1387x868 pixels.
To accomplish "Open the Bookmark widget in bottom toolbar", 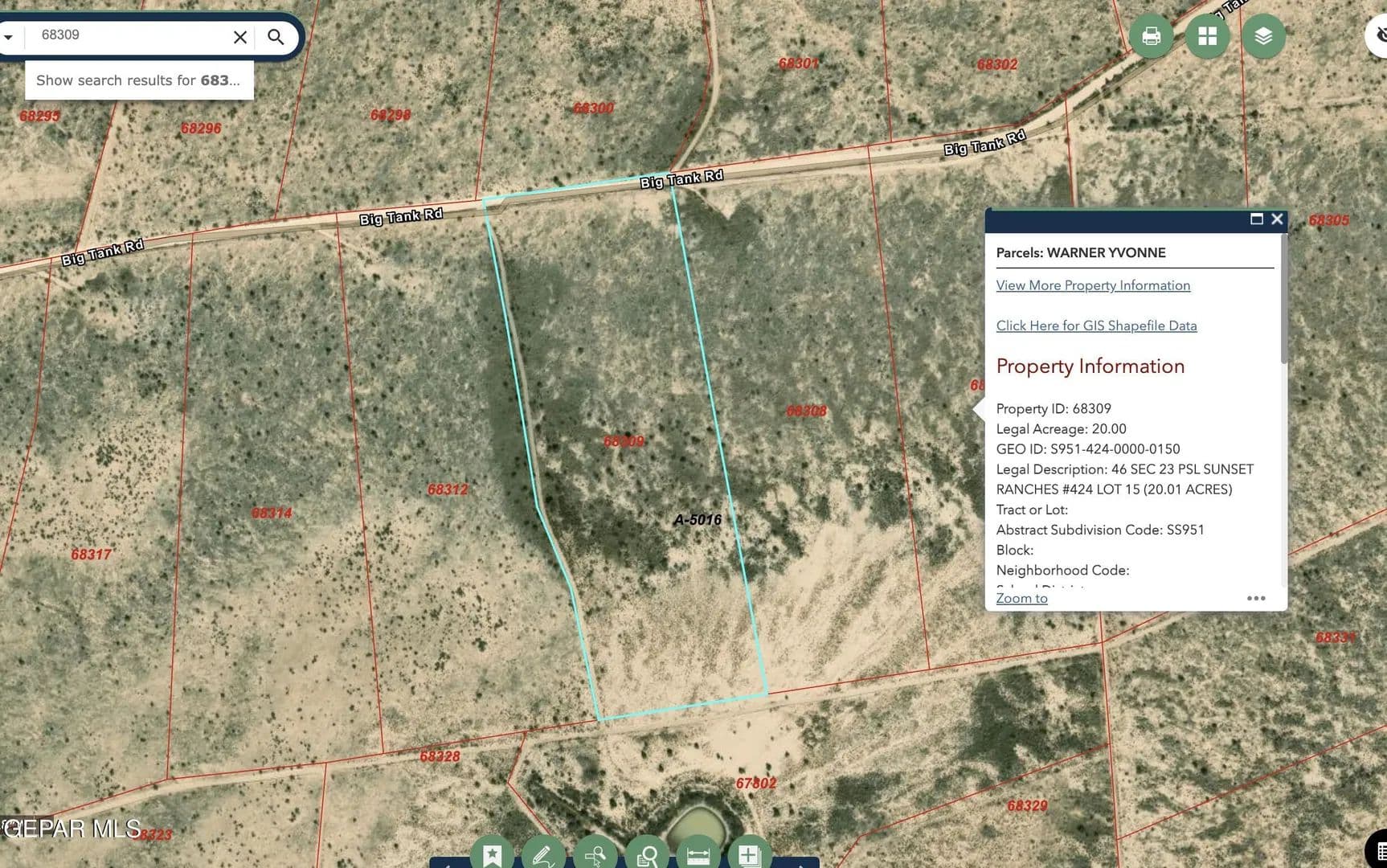I will click(x=492, y=855).
